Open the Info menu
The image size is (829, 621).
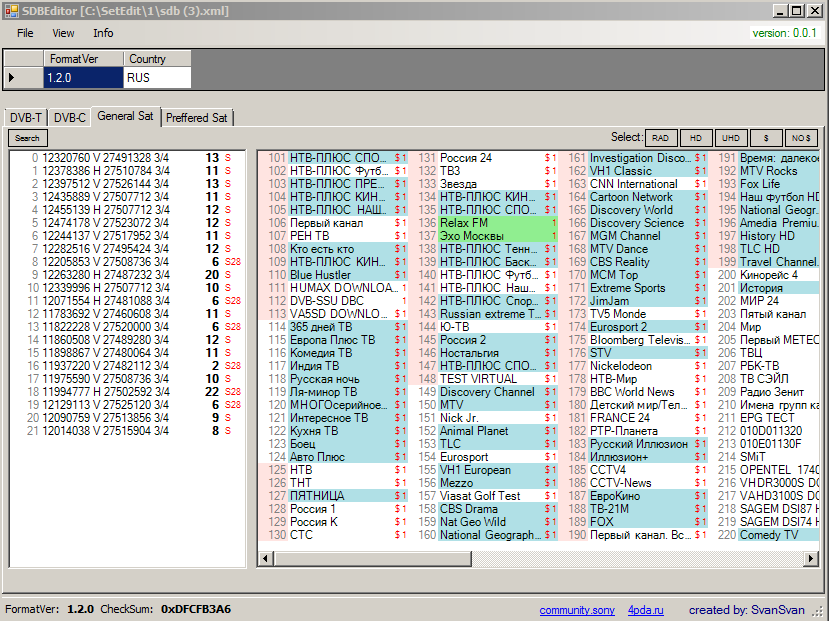tap(103, 33)
